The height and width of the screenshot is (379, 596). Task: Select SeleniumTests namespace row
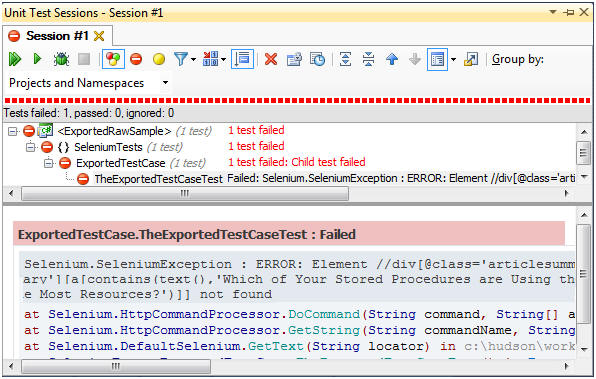coord(108,147)
